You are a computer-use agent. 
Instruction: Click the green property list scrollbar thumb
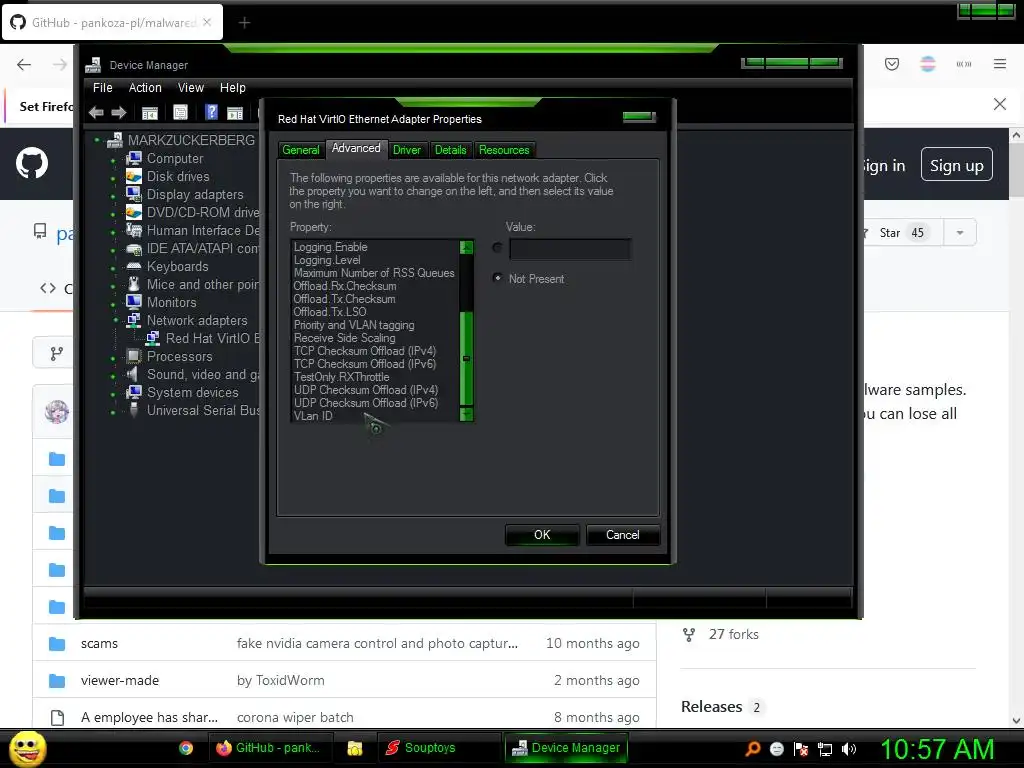coord(466,359)
